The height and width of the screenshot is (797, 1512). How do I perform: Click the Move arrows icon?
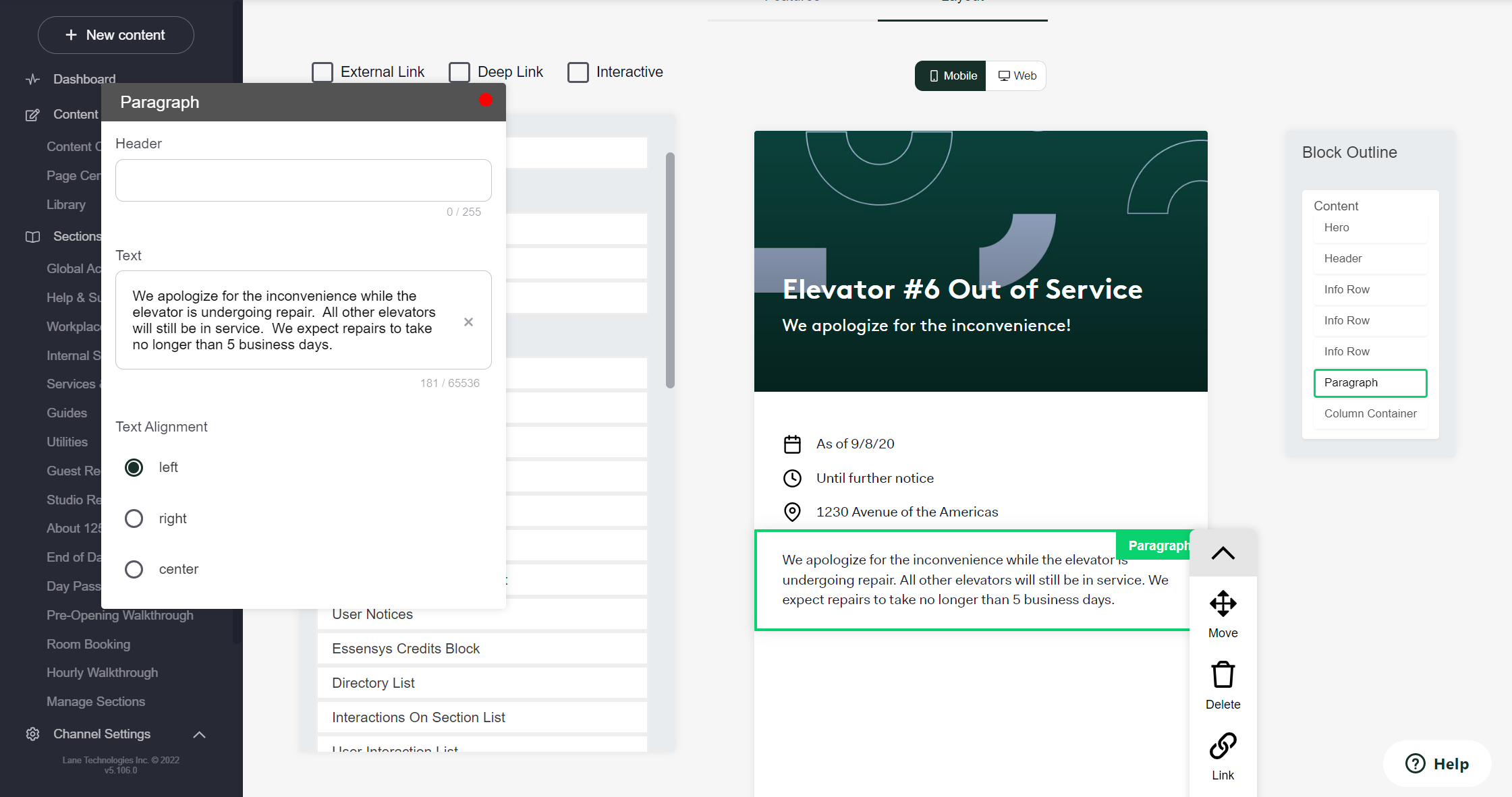coord(1223,603)
